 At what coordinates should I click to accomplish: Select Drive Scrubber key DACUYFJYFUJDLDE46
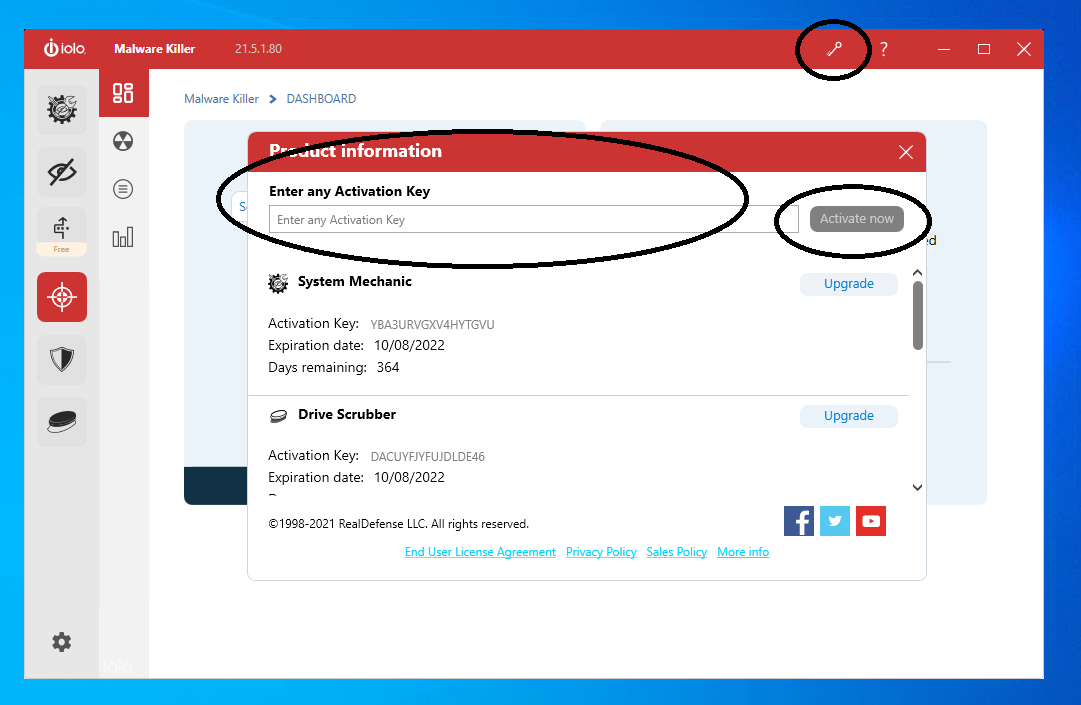(427, 457)
